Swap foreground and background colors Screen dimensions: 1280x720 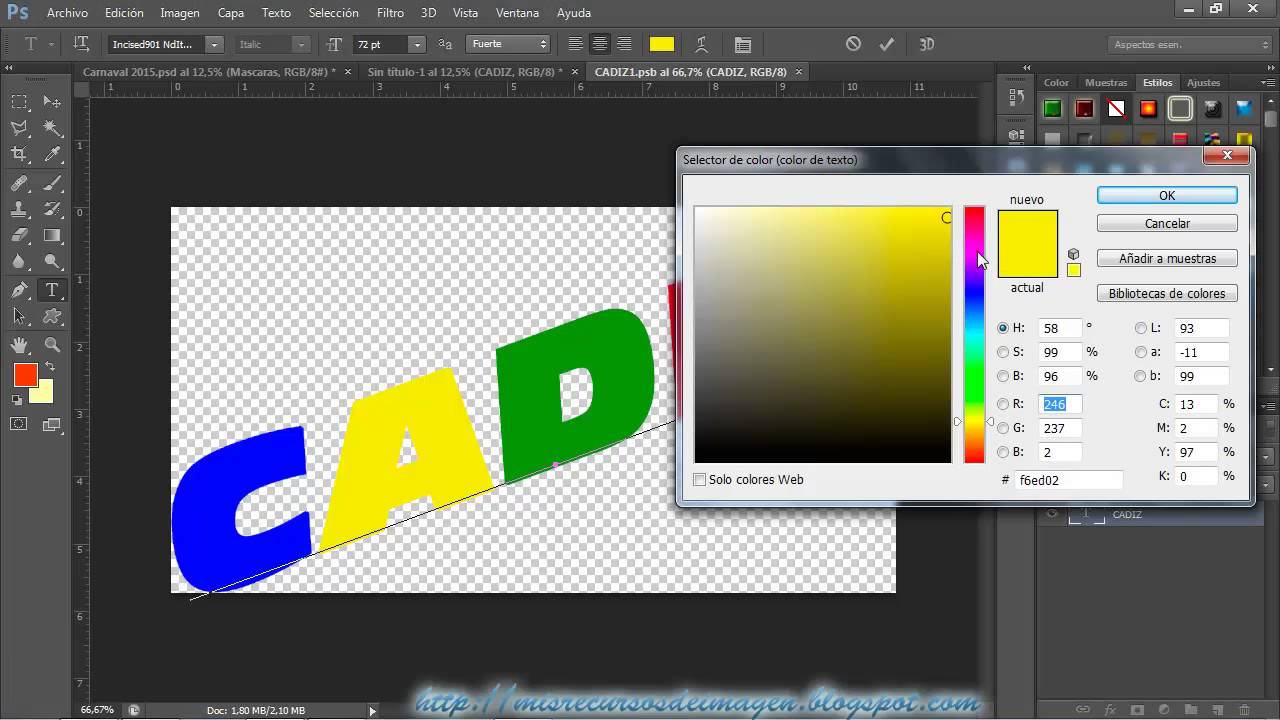tap(50, 368)
